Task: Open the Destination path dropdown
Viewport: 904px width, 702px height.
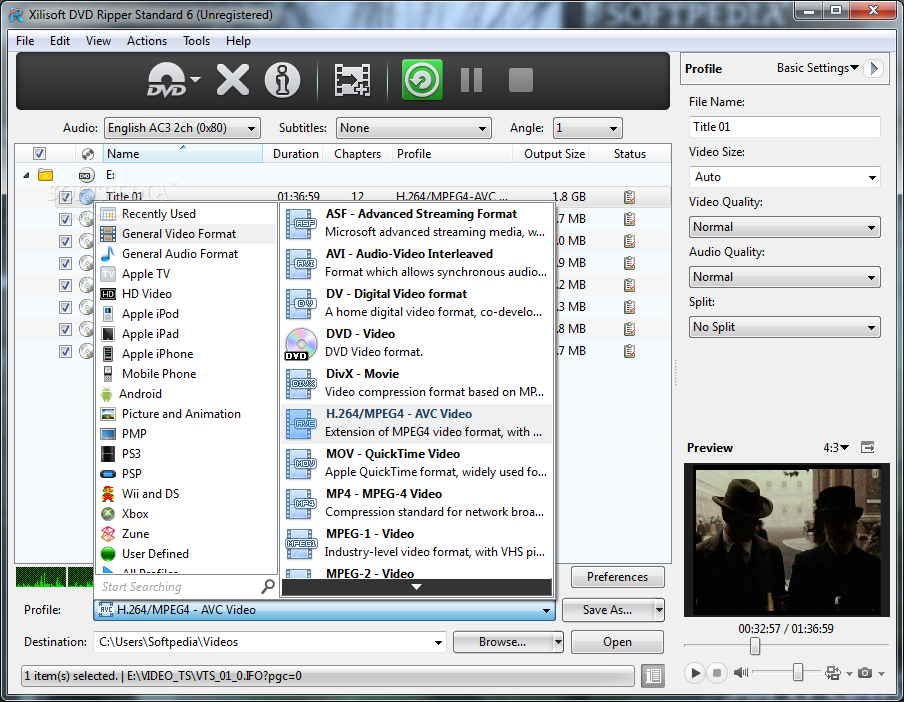Action: coord(438,642)
